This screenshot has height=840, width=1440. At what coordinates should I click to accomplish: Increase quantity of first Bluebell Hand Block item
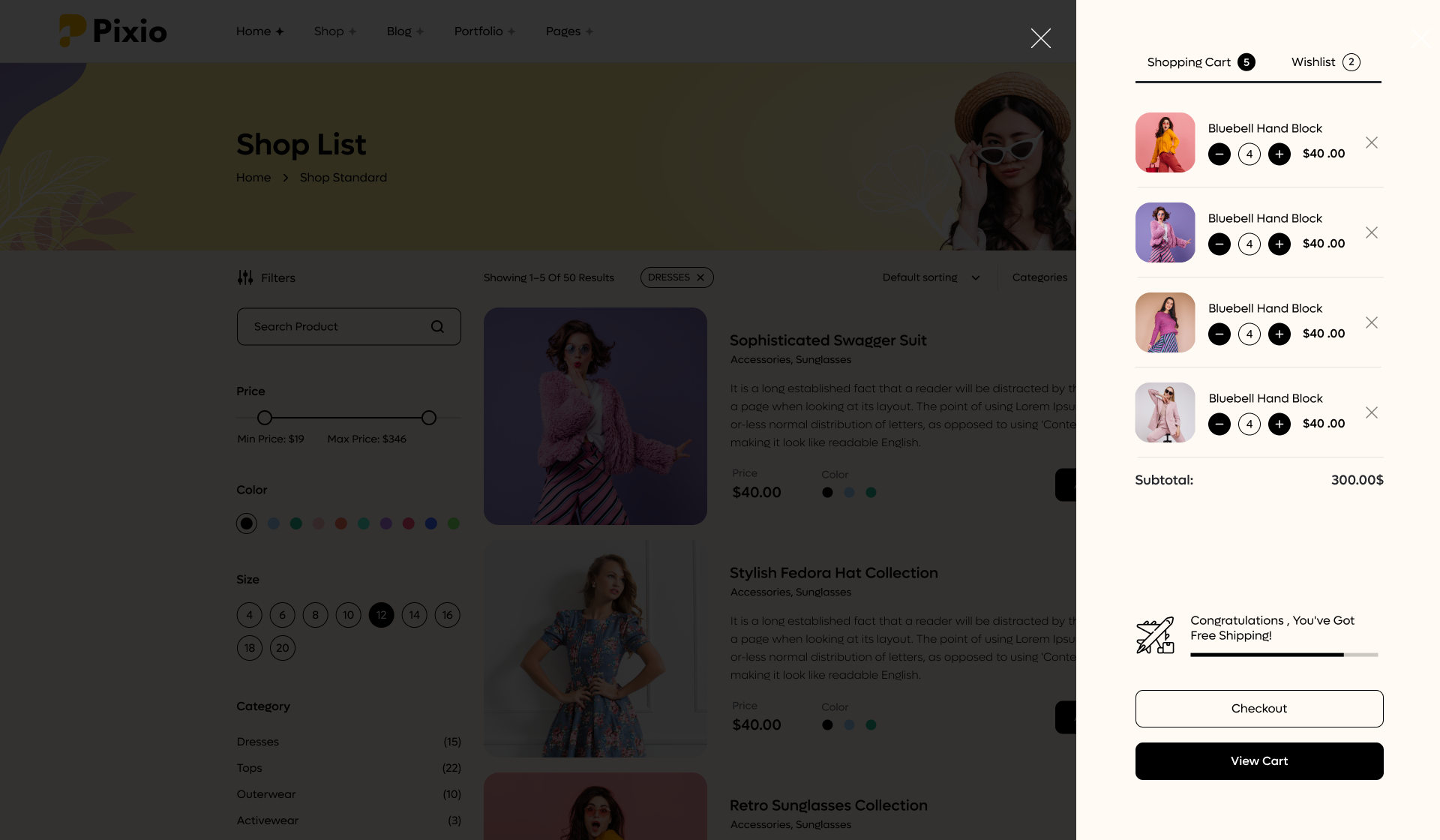click(1279, 154)
